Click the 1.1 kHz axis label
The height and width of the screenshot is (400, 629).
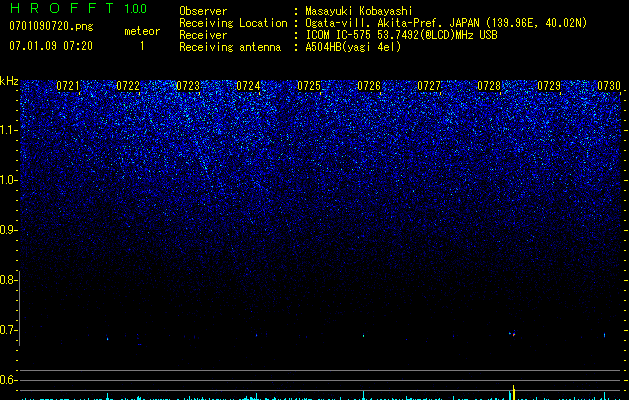click(9, 130)
